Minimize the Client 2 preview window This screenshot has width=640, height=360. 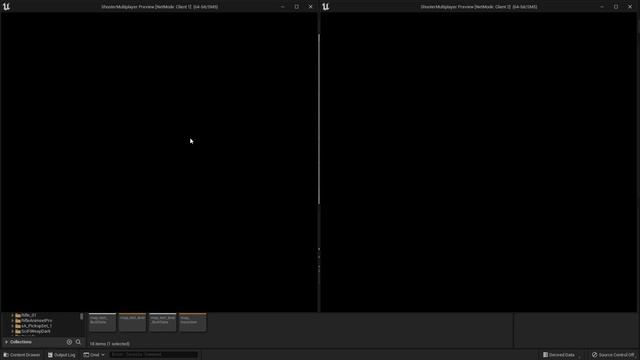pos(602,7)
